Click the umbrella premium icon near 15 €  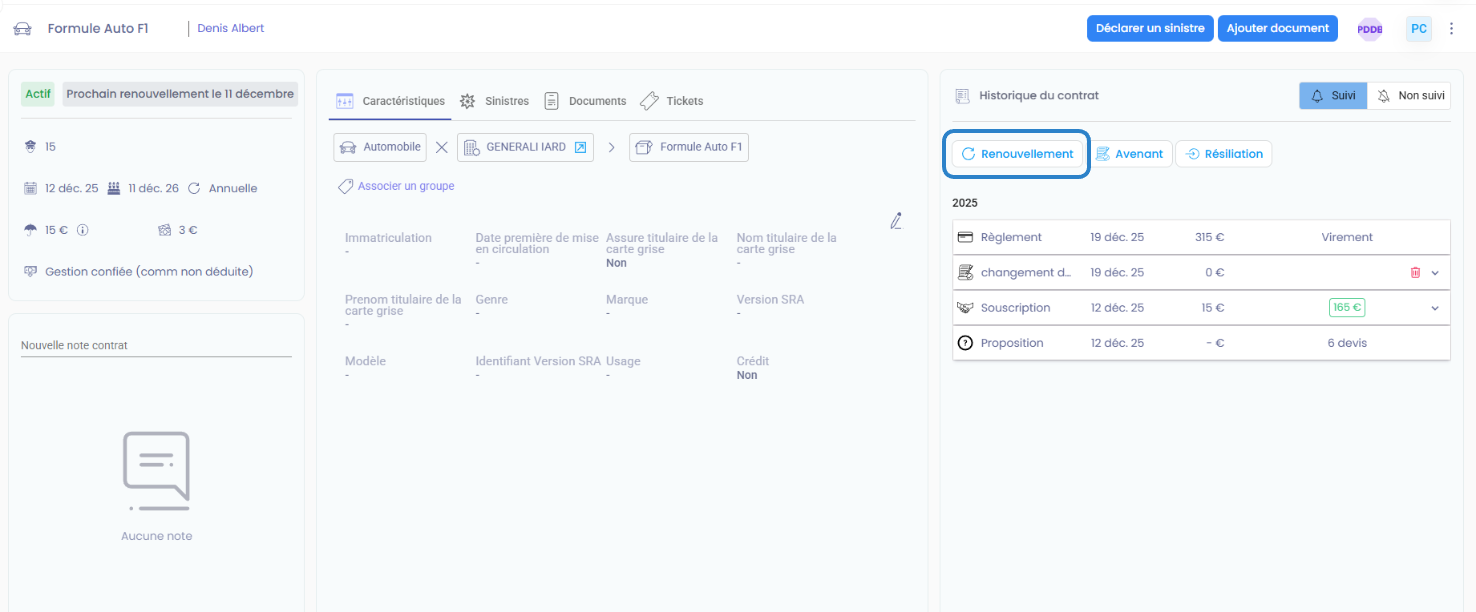pyautogui.click(x=30, y=230)
